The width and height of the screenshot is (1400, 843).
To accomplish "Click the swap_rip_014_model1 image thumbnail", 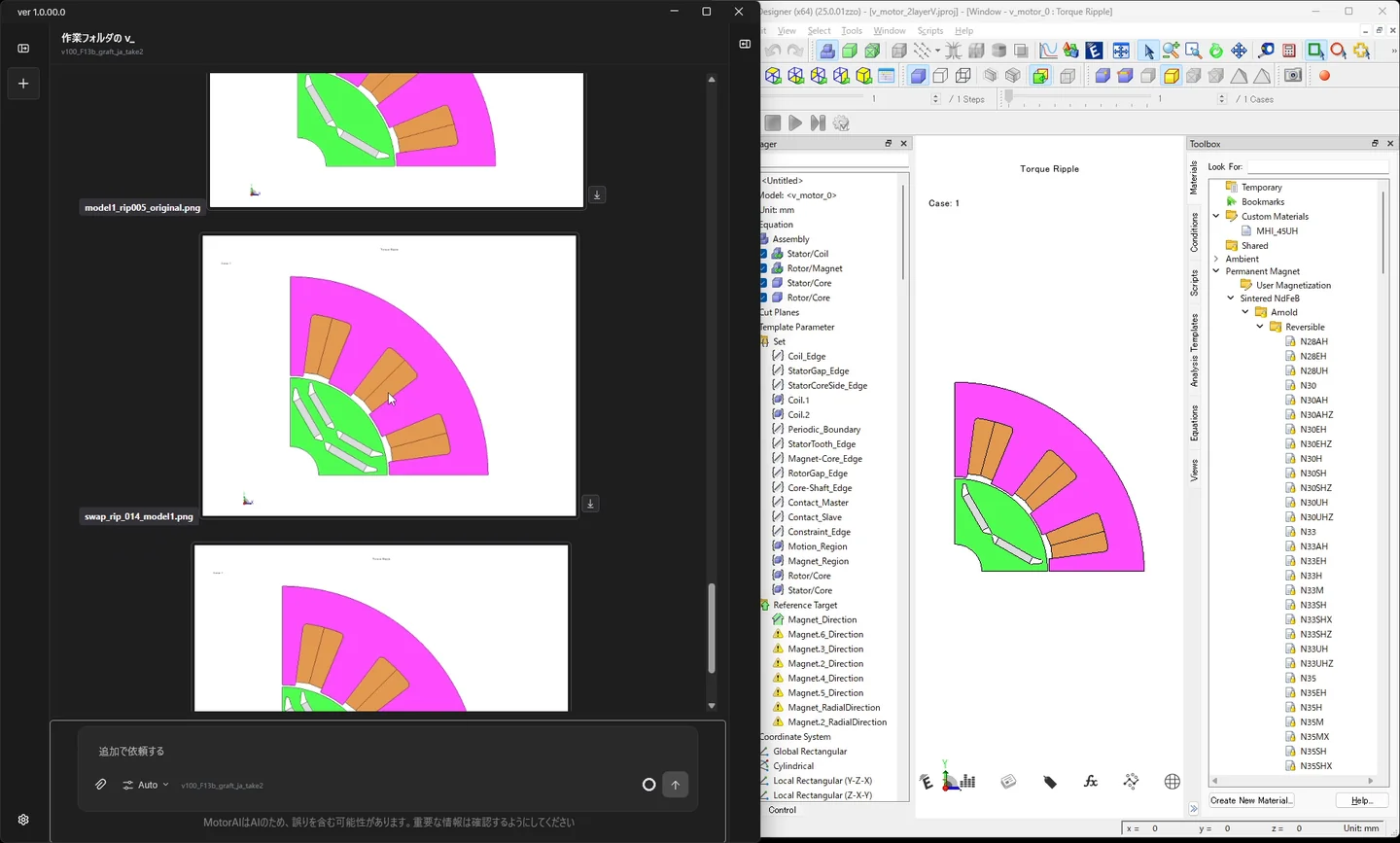I will point(389,375).
